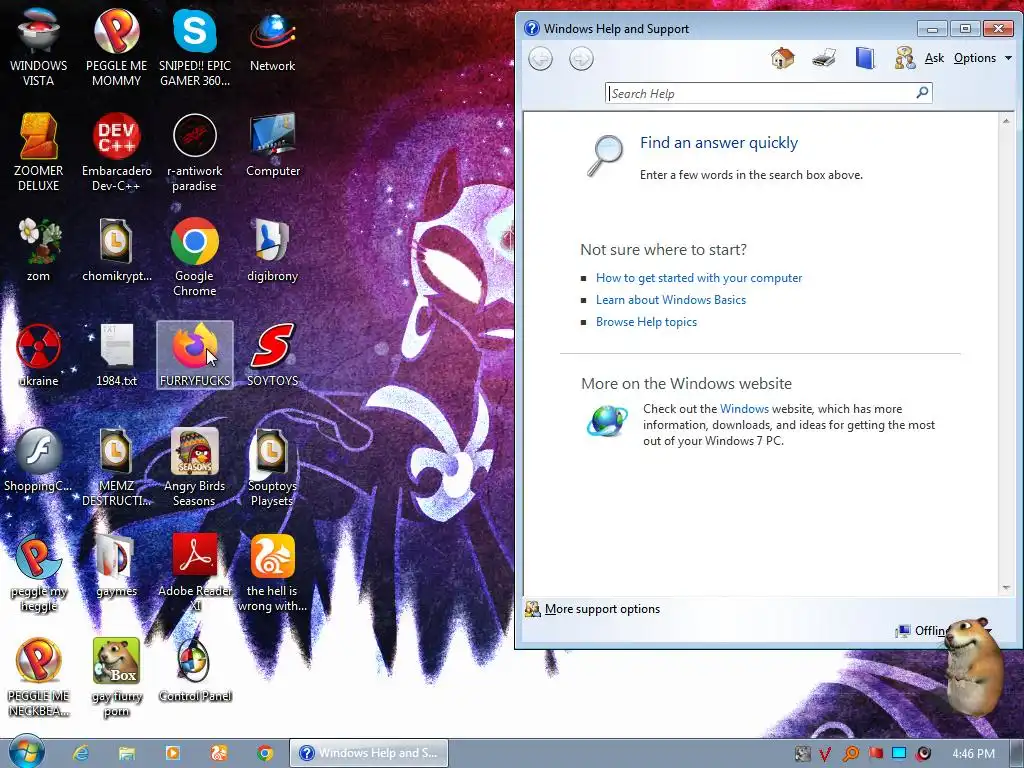Click the Print icon in Help toolbar
The height and width of the screenshot is (768, 1024).
(x=824, y=58)
